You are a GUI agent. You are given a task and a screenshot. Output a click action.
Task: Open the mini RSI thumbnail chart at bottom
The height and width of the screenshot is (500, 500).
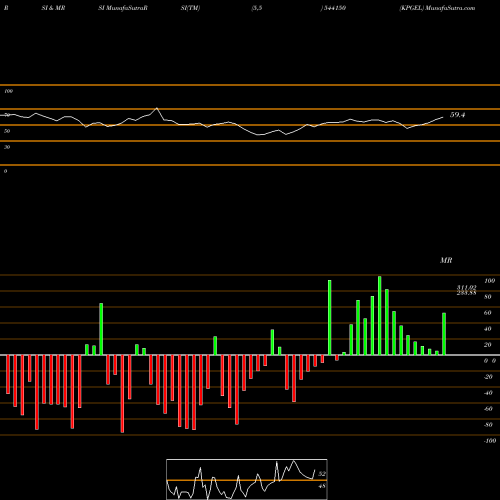pos(247,479)
